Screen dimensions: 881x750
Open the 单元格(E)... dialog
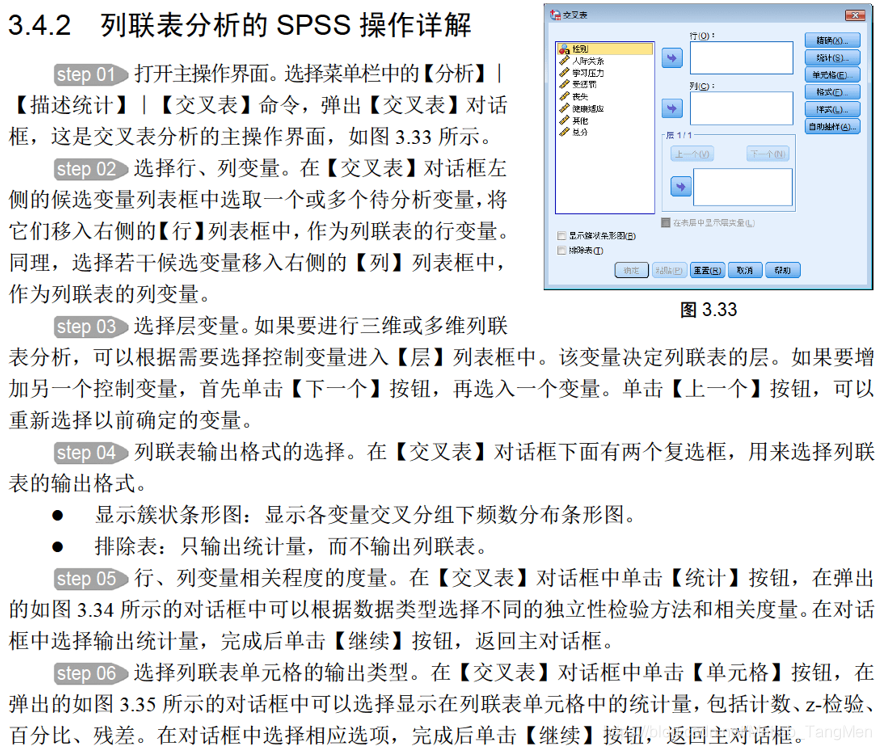832,75
